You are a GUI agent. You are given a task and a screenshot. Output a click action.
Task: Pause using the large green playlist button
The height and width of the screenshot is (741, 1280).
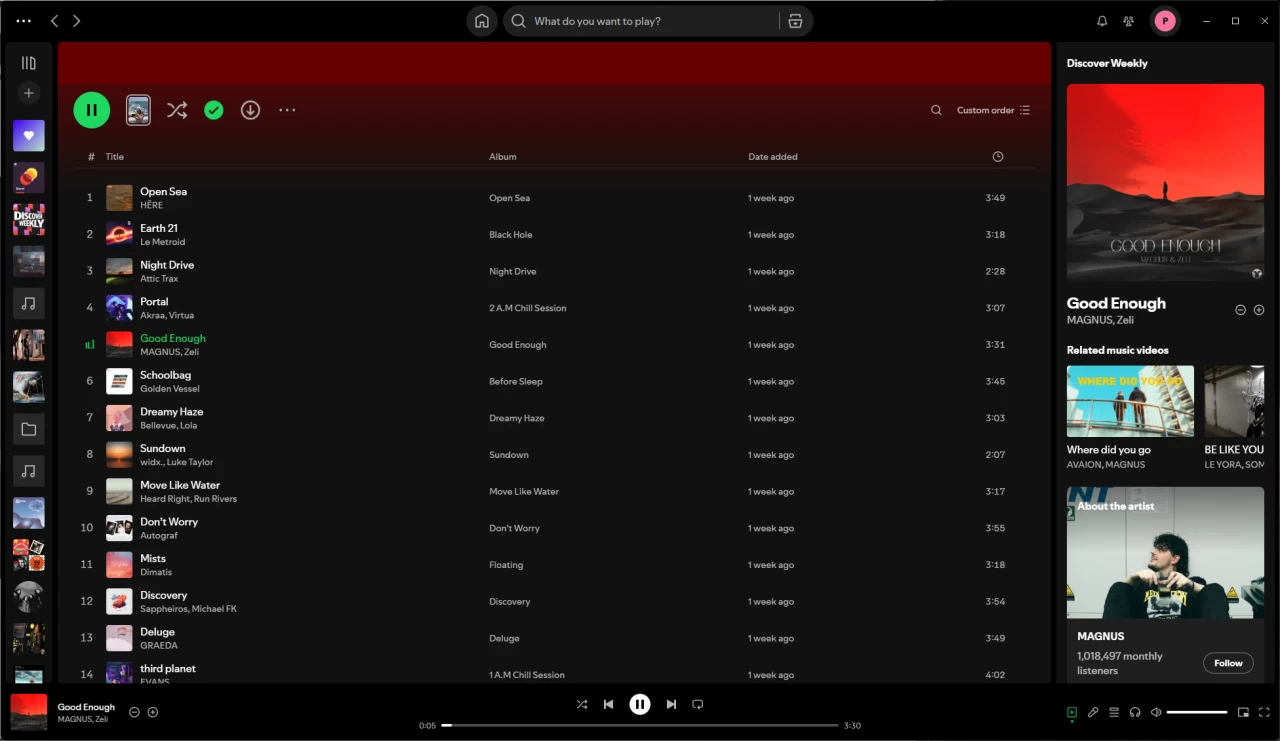point(91,110)
